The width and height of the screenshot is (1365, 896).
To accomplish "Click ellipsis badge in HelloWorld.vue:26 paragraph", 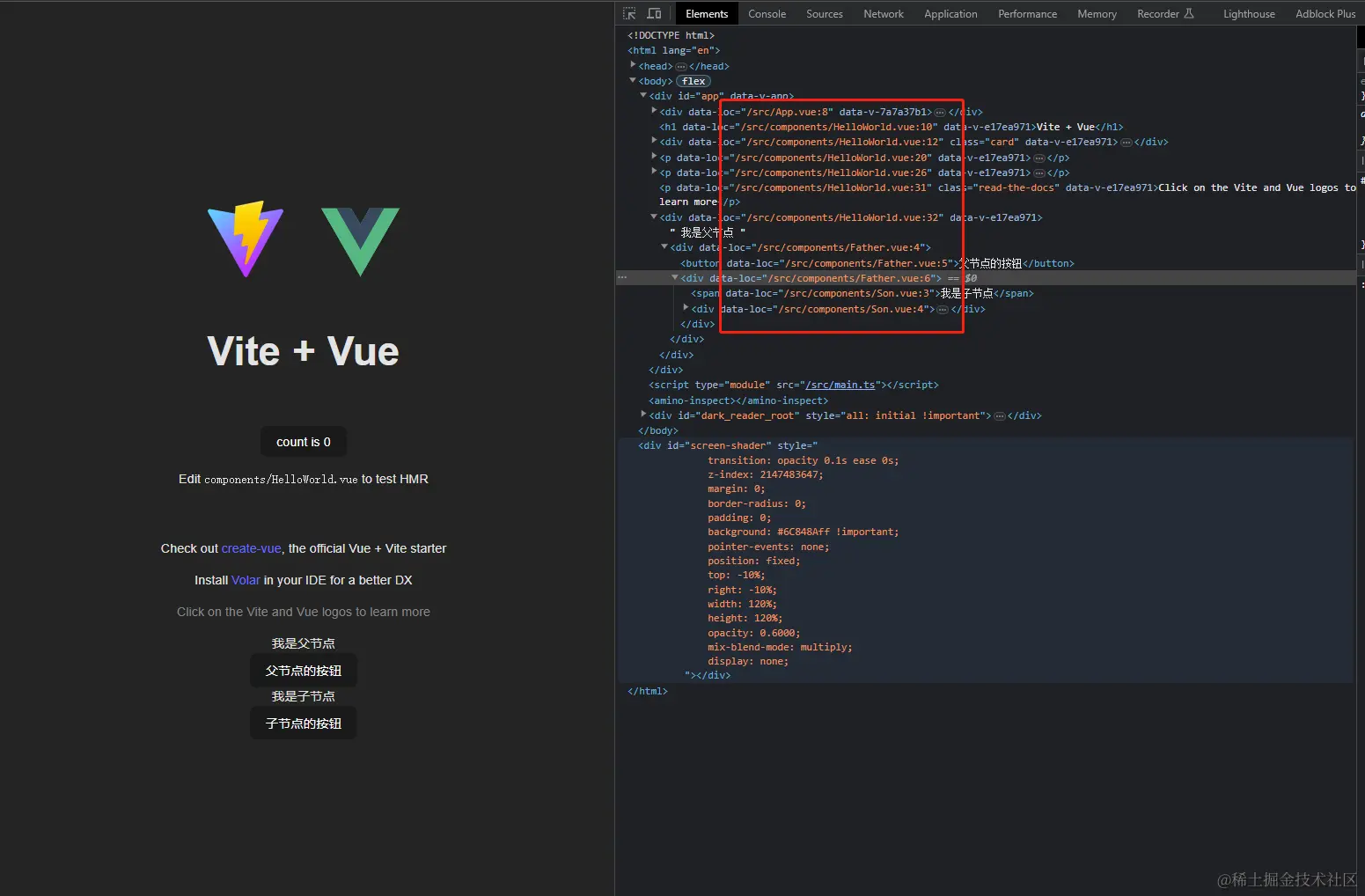I will point(1038,173).
